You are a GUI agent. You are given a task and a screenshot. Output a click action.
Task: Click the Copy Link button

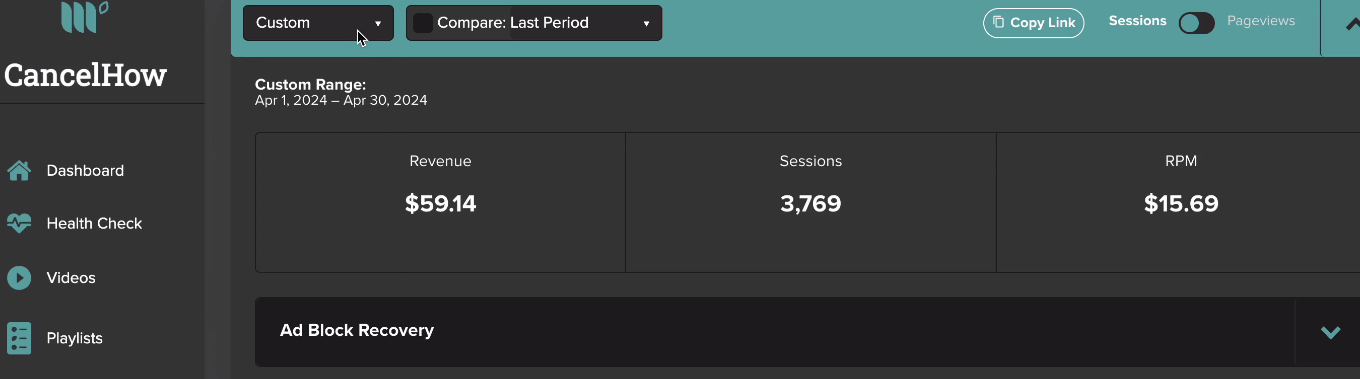point(1034,23)
